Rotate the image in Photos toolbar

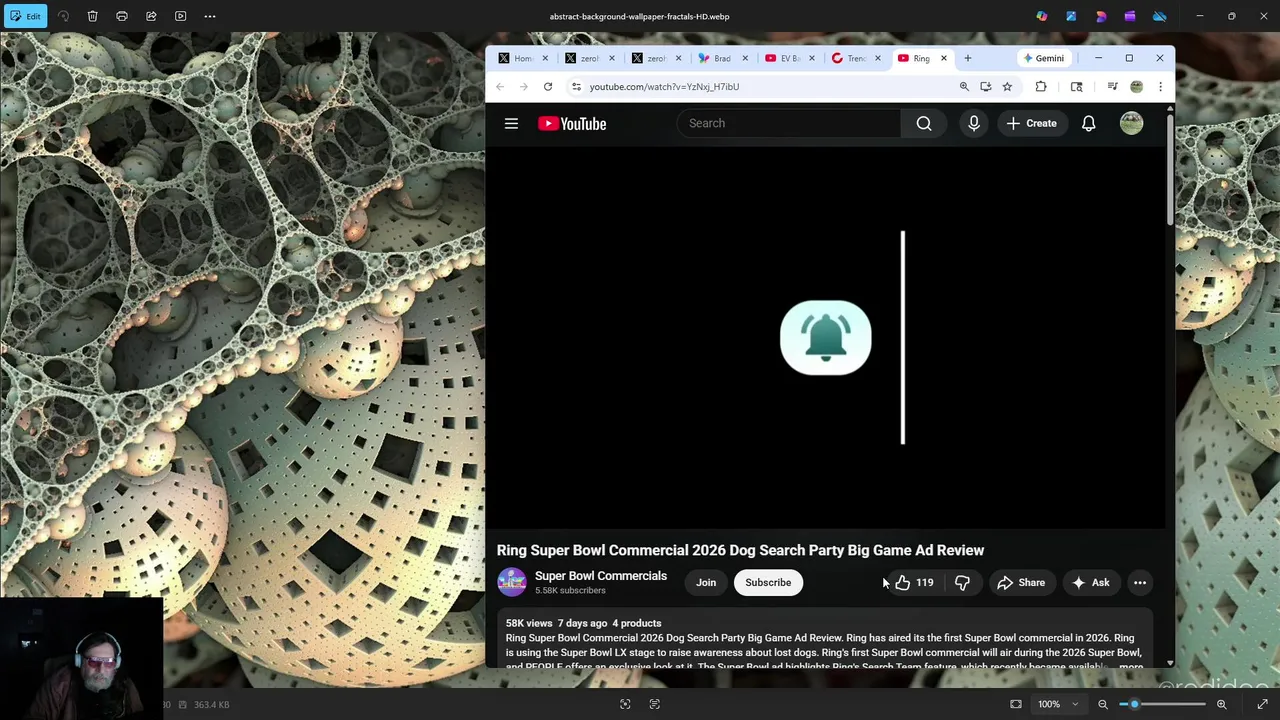coord(63,16)
